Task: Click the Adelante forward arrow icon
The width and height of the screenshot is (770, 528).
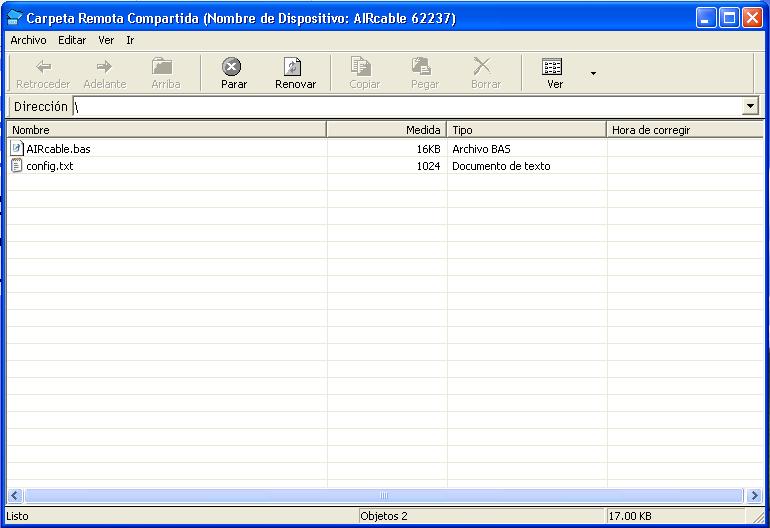Action: point(104,66)
